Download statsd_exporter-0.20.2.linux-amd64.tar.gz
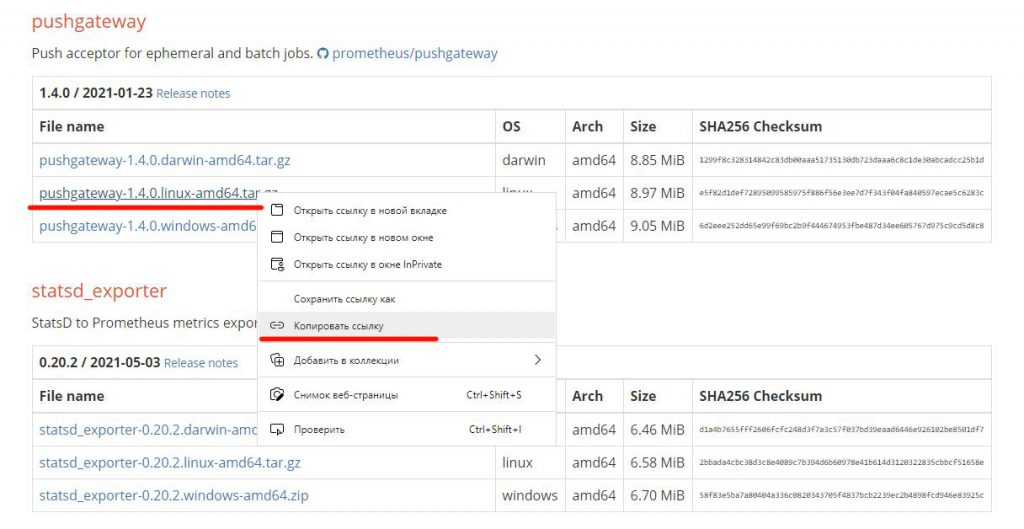The width and height of the screenshot is (1024, 529). (169, 463)
